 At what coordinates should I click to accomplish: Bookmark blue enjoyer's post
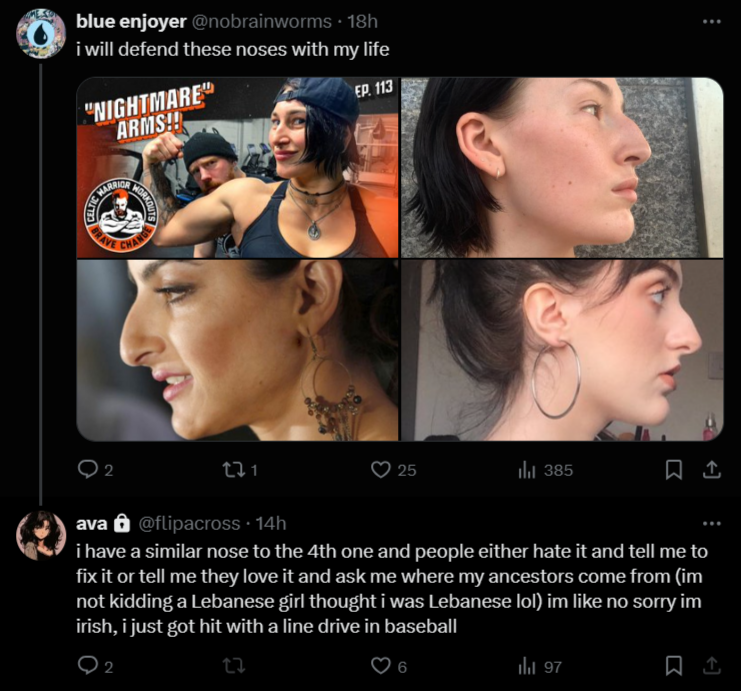point(673,470)
